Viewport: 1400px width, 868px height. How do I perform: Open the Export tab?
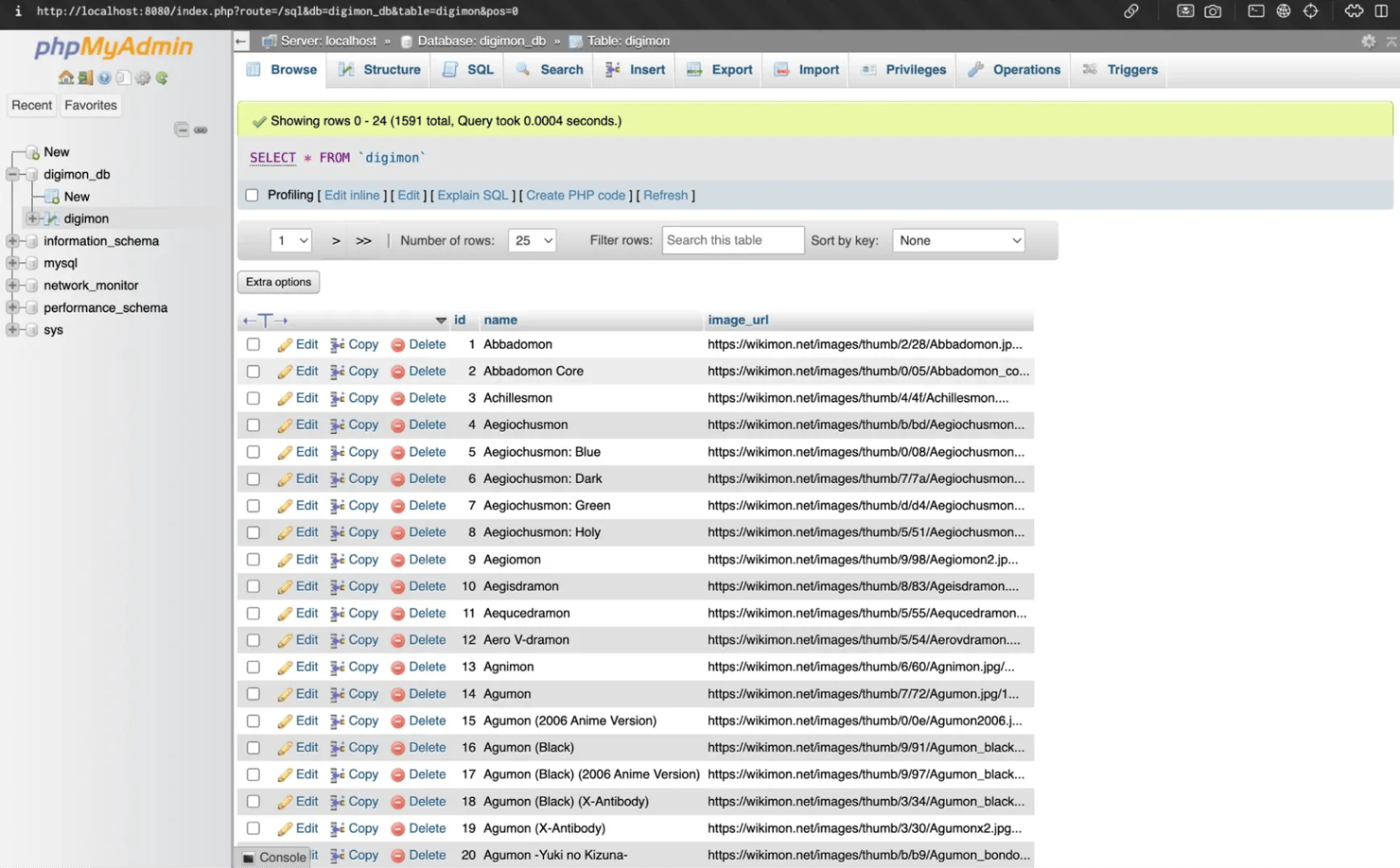pos(720,70)
